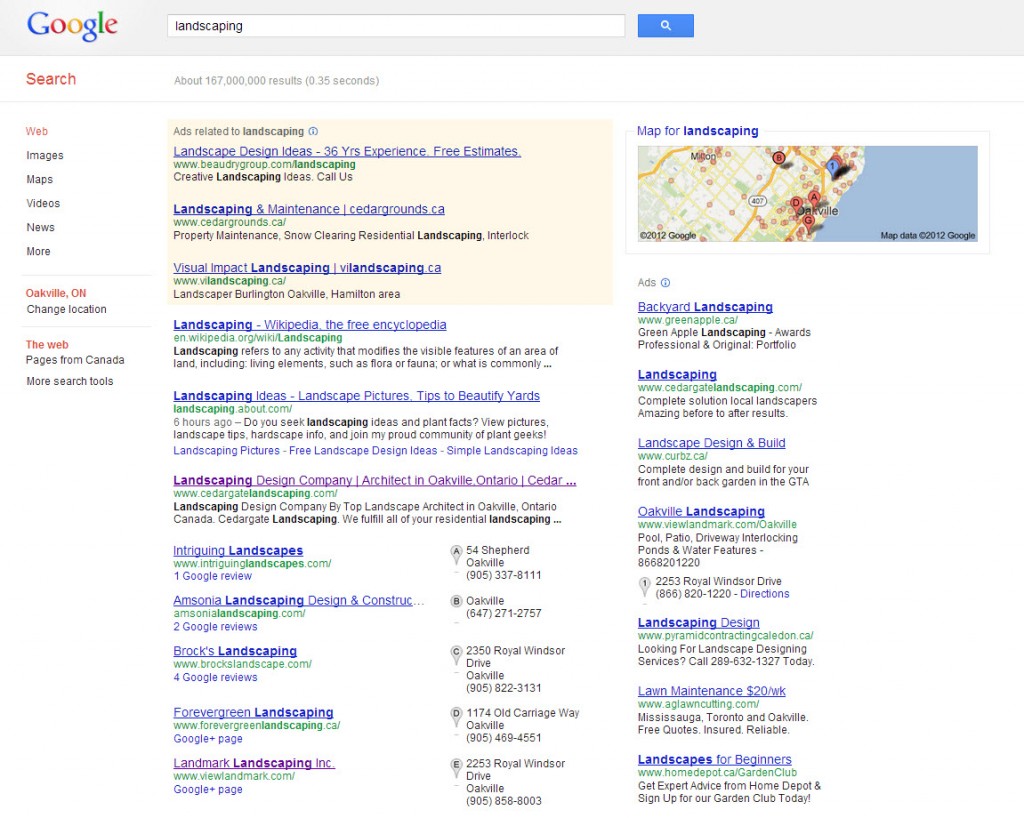Viewport: 1024px width, 818px height.
Task: Open Google+ page under Forevergreen Landscaping
Action: pos(208,739)
